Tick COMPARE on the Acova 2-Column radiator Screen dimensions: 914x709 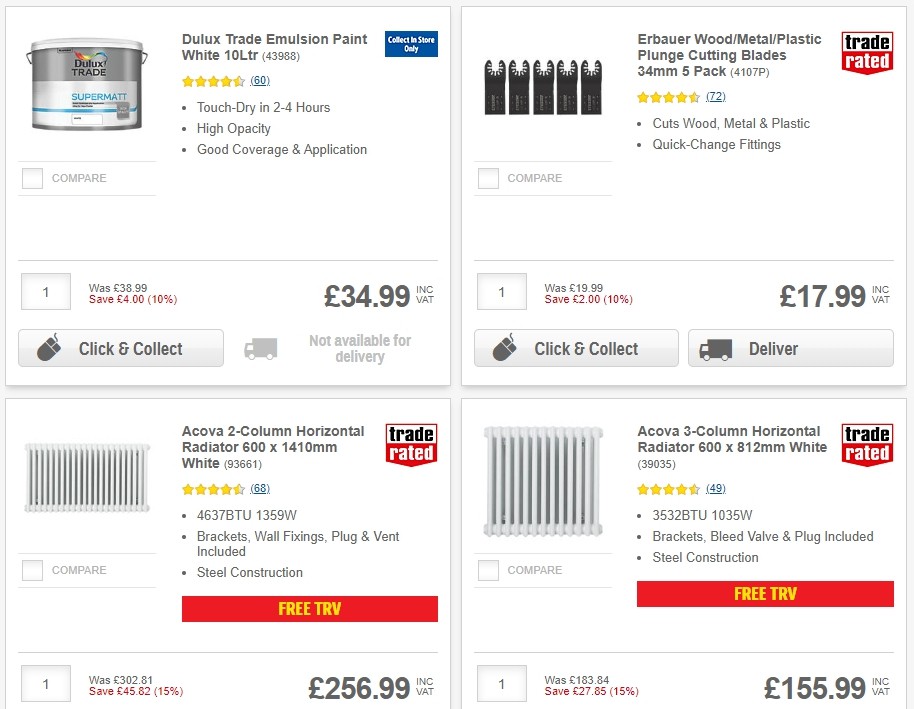click(x=32, y=570)
